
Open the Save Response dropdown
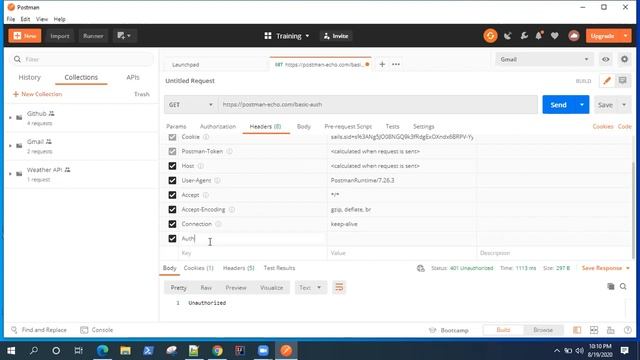point(606,268)
